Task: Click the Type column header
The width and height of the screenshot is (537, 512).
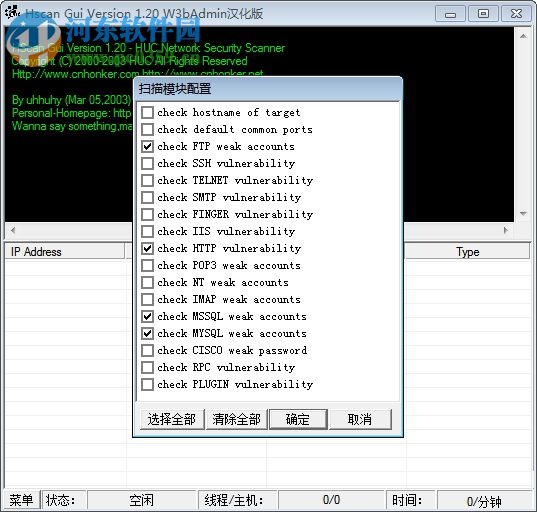Action: 467,252
